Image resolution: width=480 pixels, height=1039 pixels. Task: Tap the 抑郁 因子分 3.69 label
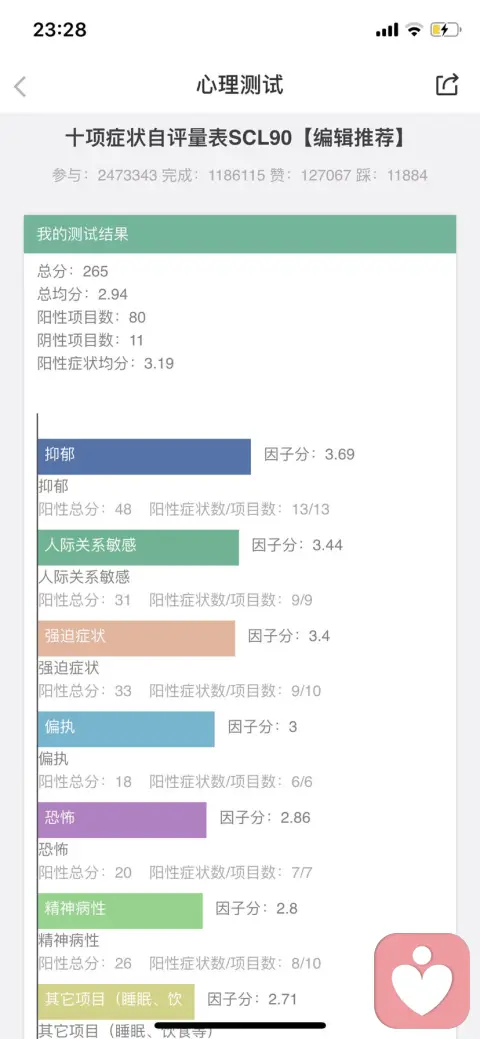(x=309, y=455)
